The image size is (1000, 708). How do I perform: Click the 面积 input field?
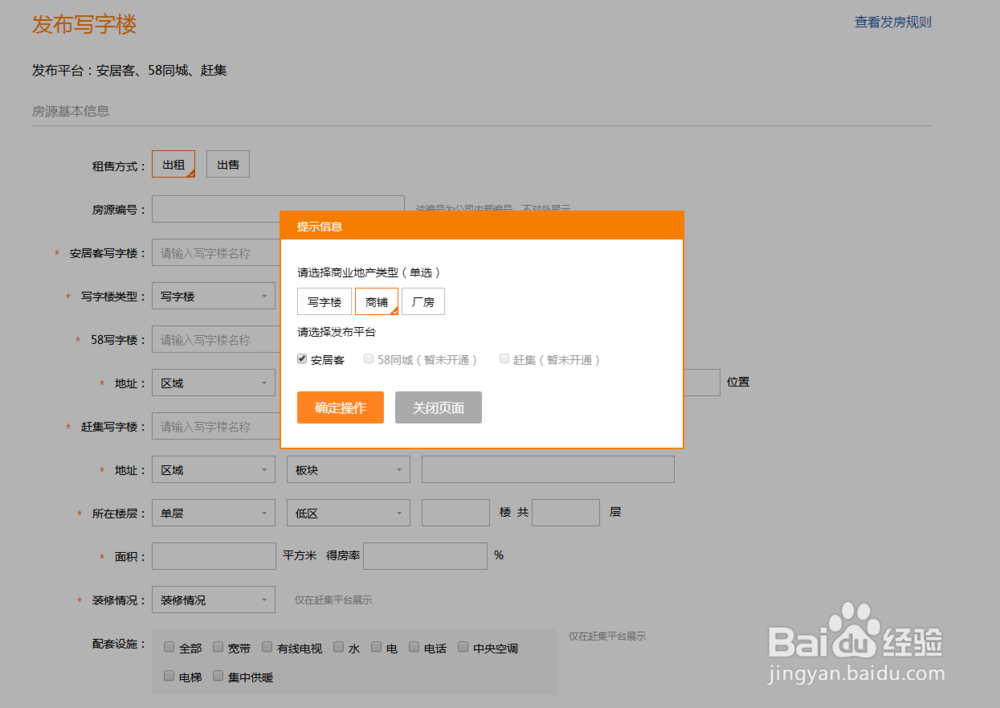[x=214, y=556]
